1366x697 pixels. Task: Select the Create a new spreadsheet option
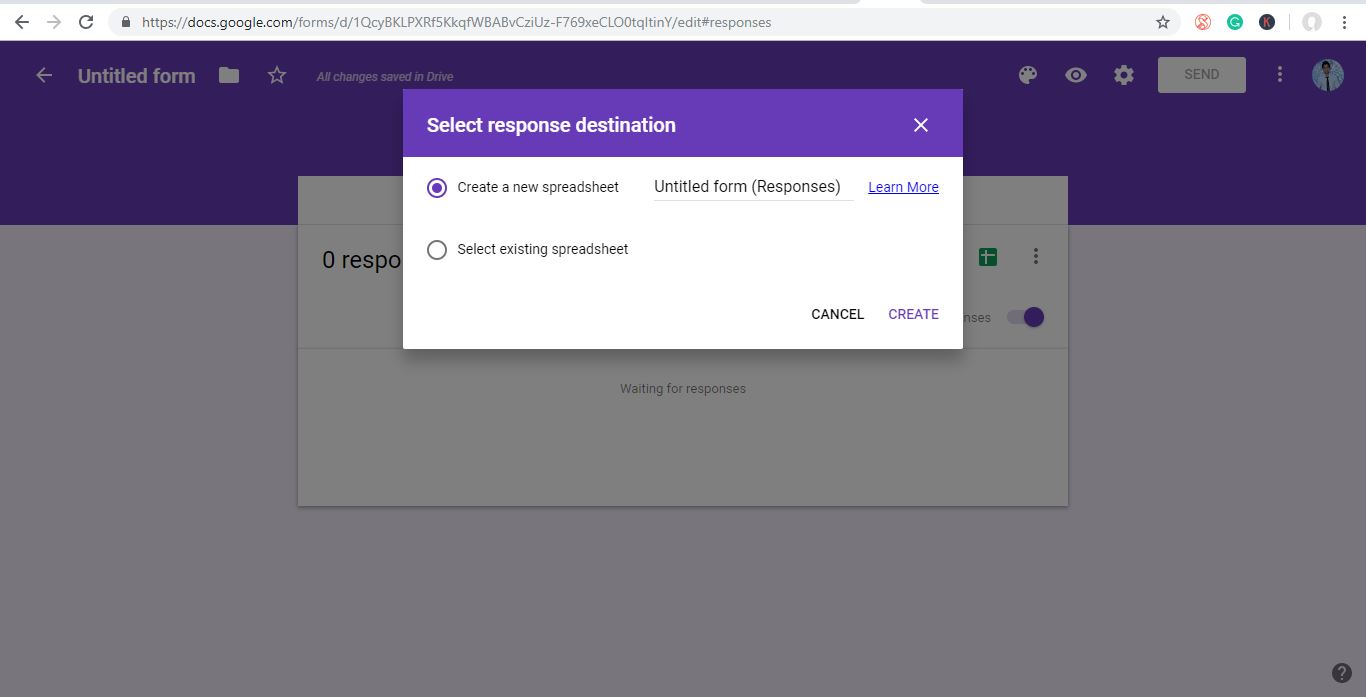coord(437,188)
